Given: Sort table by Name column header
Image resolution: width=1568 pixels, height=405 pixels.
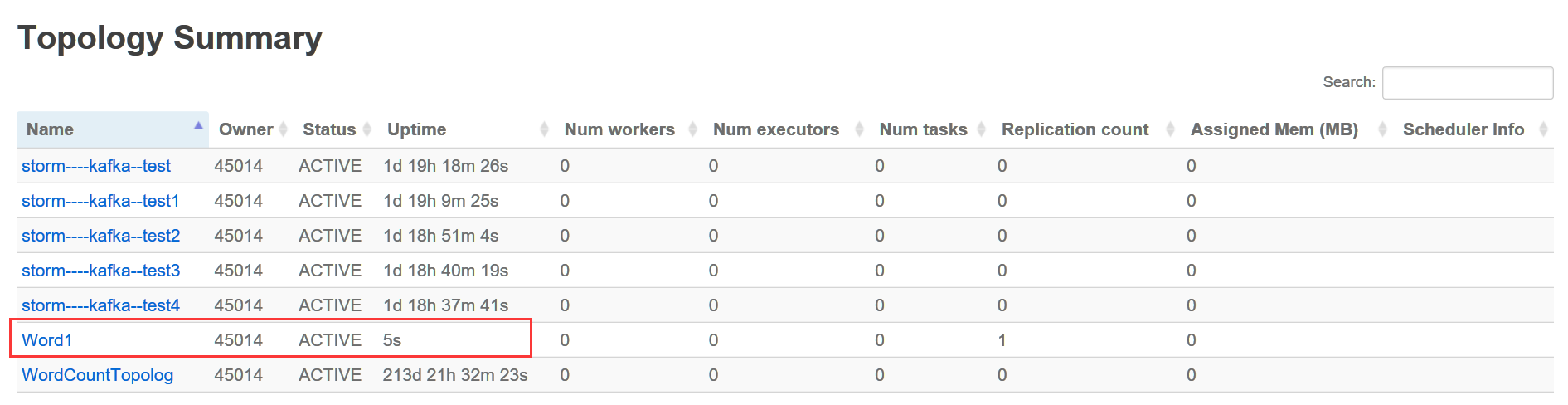Looking at the screenshot, I should click(50, 129).
